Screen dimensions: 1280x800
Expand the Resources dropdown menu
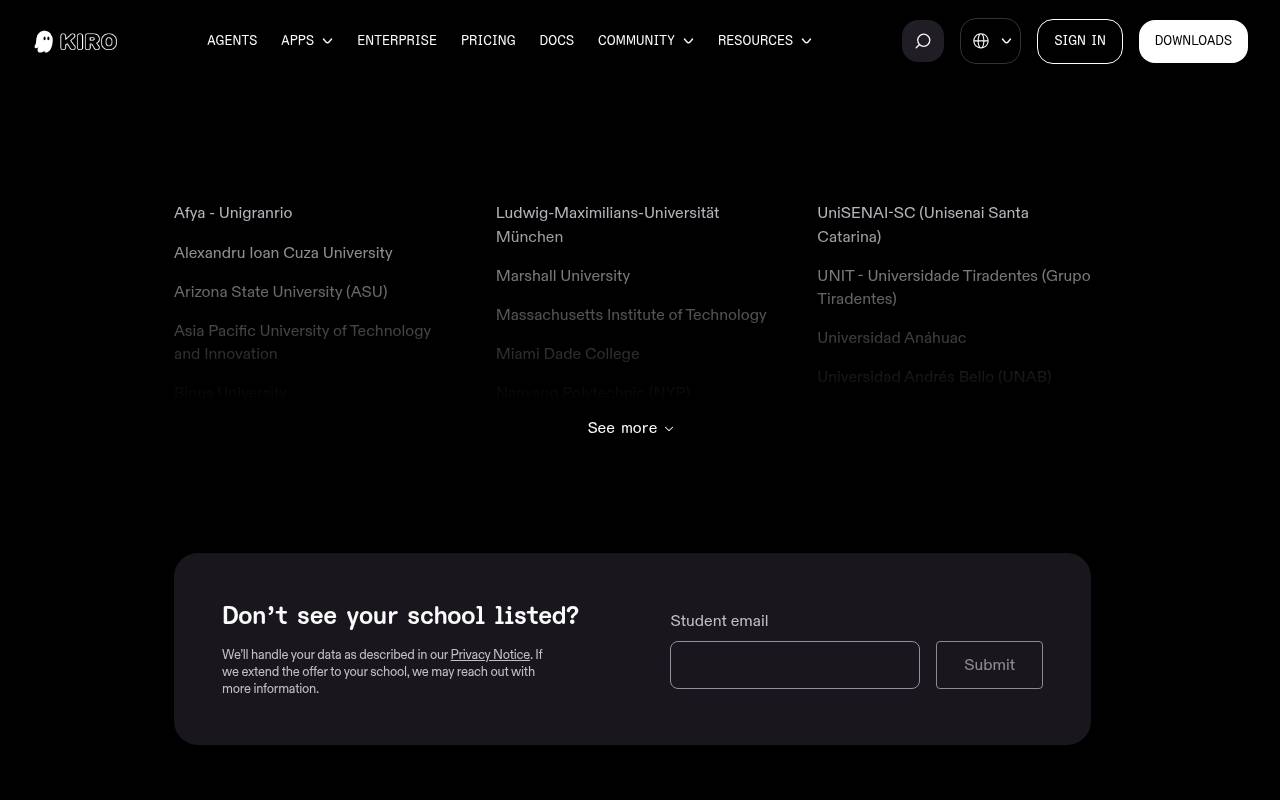click(x=765, y=41)
